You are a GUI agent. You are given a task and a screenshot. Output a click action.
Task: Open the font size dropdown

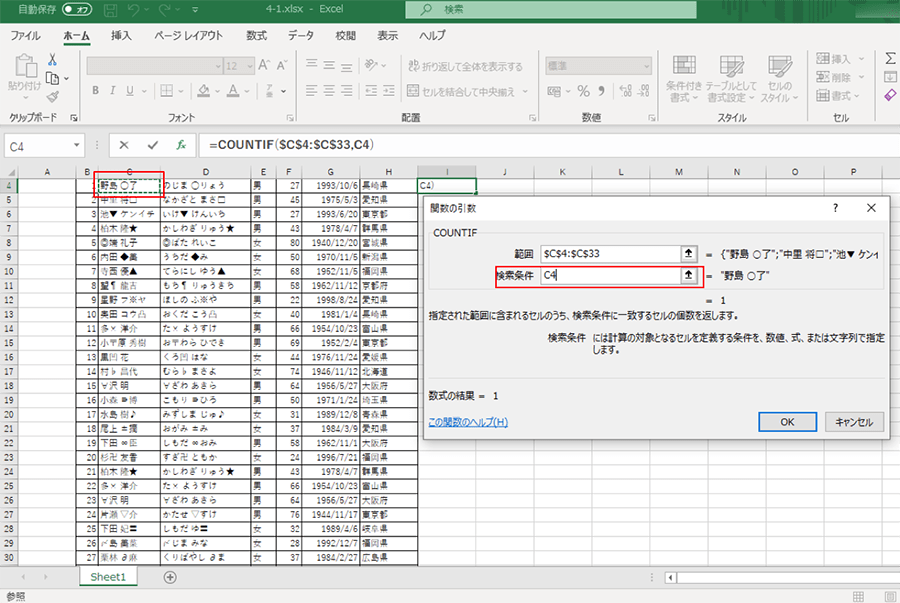[250, 67]
